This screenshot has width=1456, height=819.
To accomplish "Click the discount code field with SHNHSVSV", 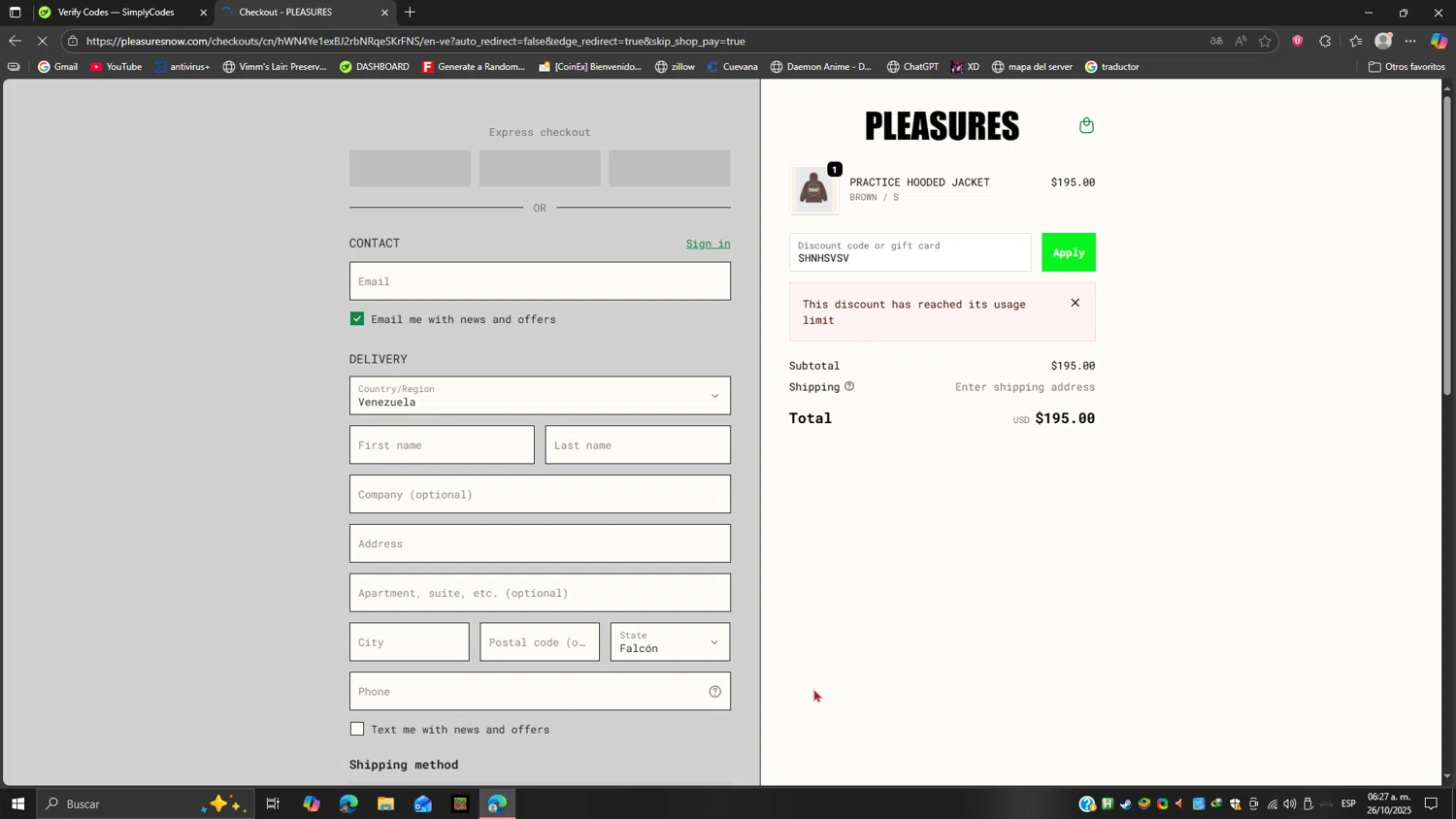I will coord(910,252).
